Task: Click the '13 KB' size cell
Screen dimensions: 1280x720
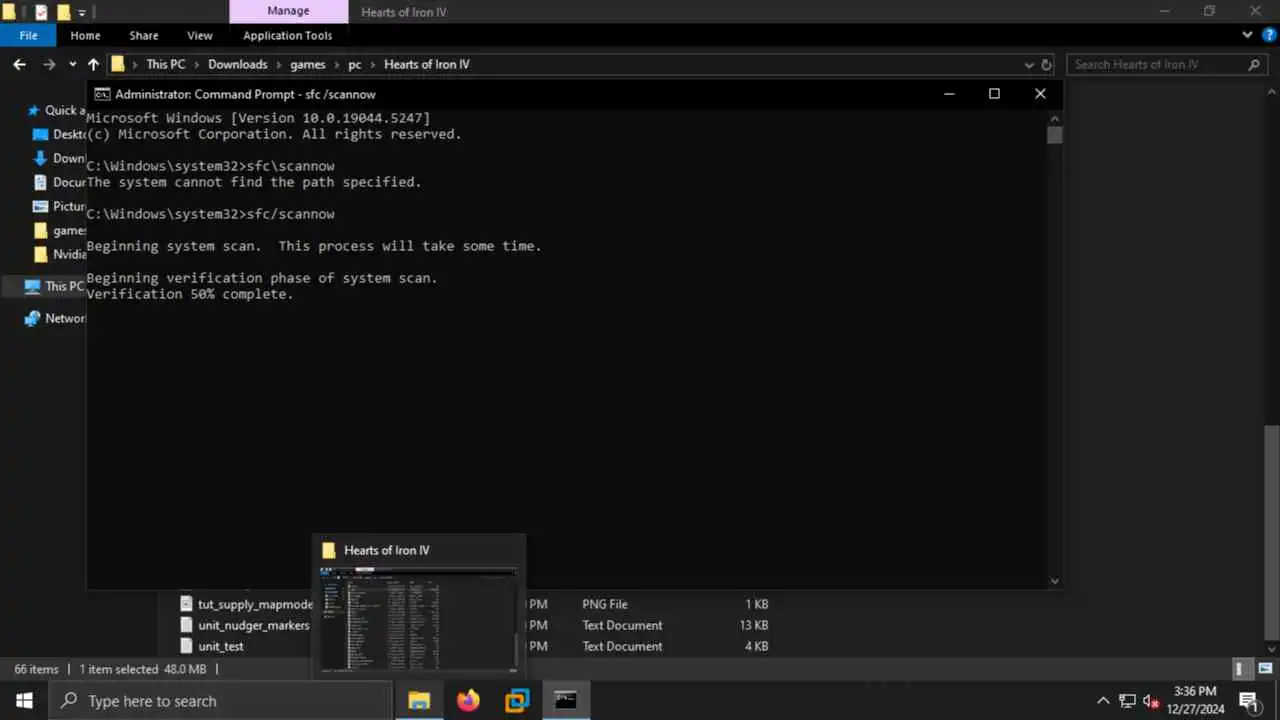Action: tap(753, 625)
